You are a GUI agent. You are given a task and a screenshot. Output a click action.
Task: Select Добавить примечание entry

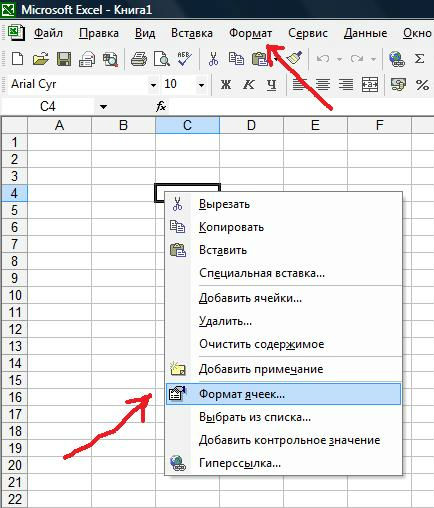283,369
